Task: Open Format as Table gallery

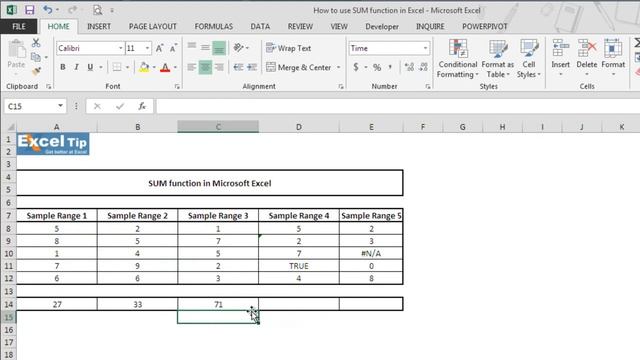Action: click(498, 58)
